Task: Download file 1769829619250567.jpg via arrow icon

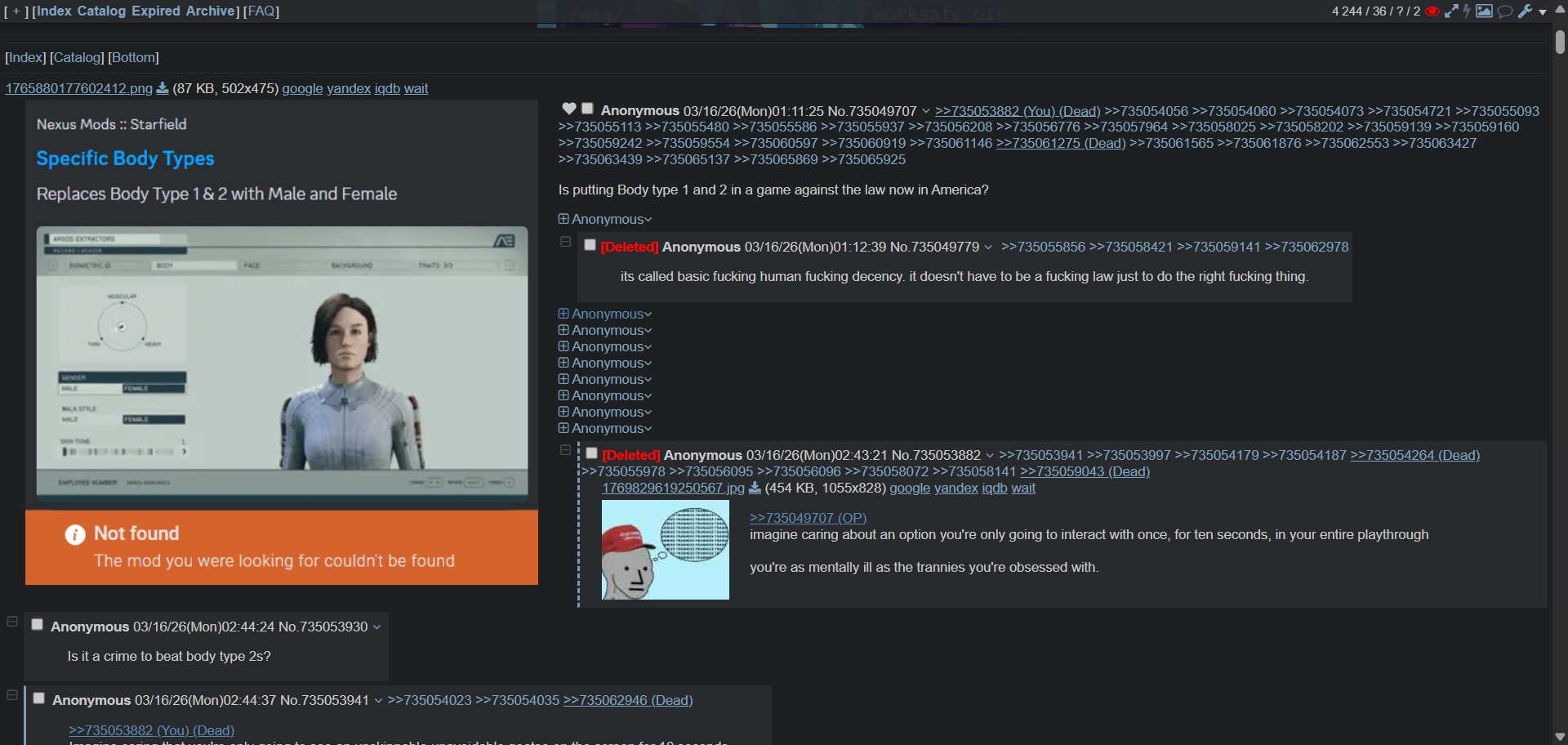Action: [755, 488]
